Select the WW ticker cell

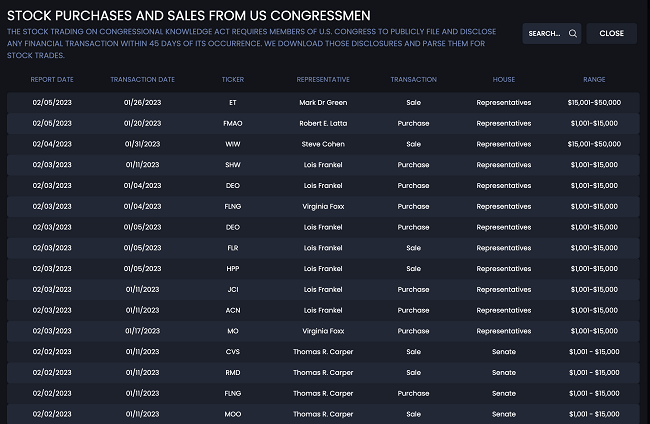pos(233,144)
